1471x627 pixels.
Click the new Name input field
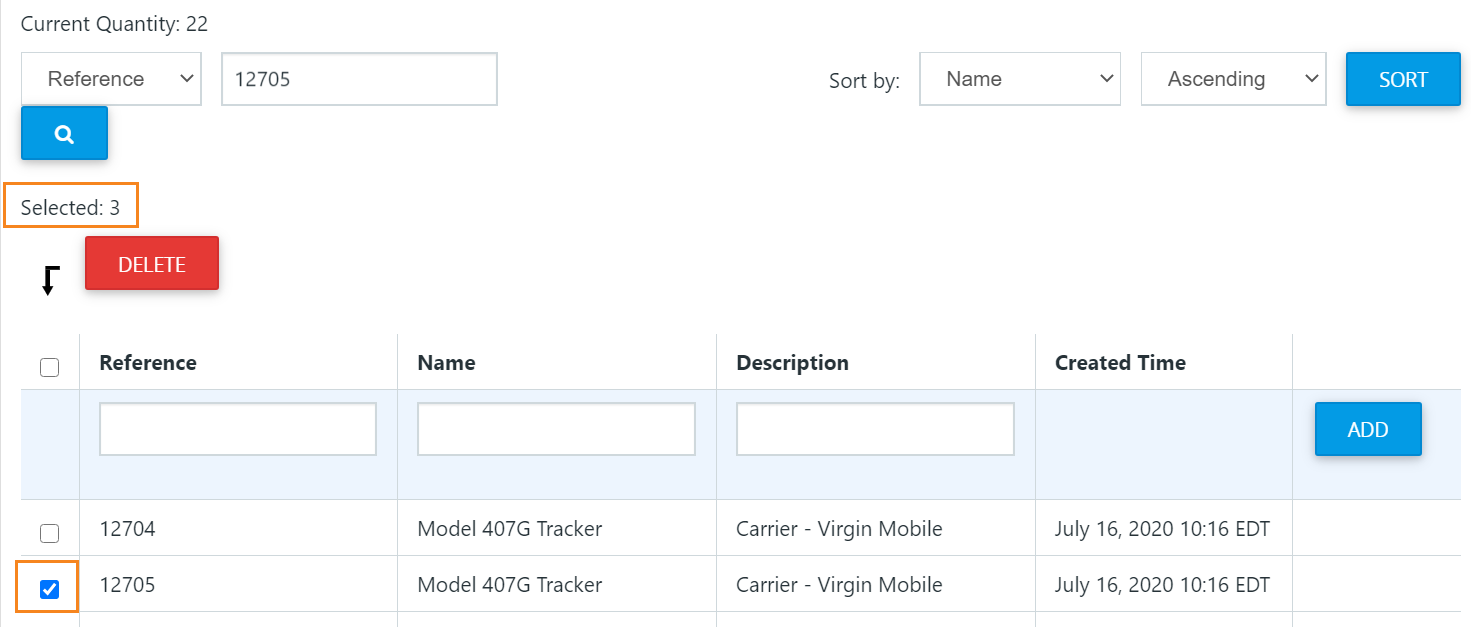pos(556,429)
